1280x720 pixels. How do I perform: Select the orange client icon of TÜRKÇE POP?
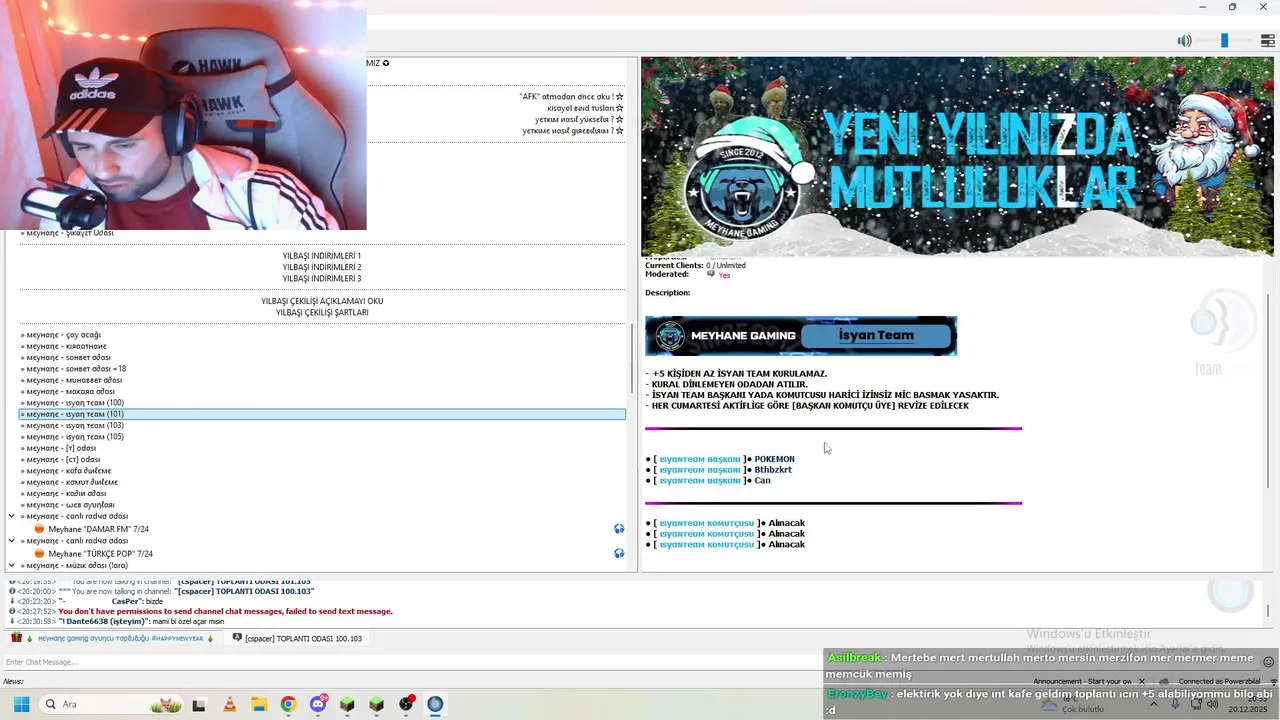tap(39, 553)
